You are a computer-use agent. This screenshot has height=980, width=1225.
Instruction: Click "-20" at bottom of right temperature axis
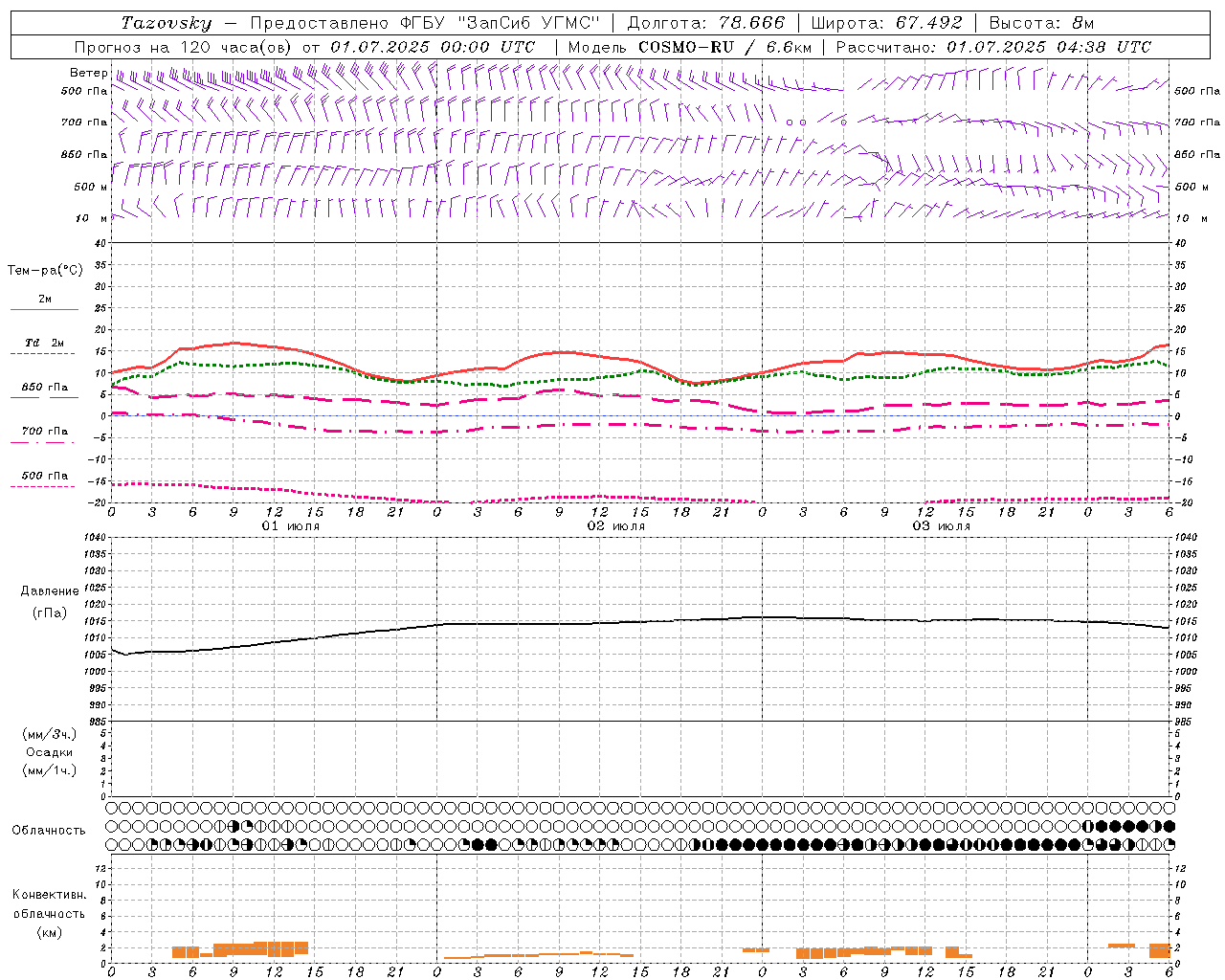[x=1182, y=502]
